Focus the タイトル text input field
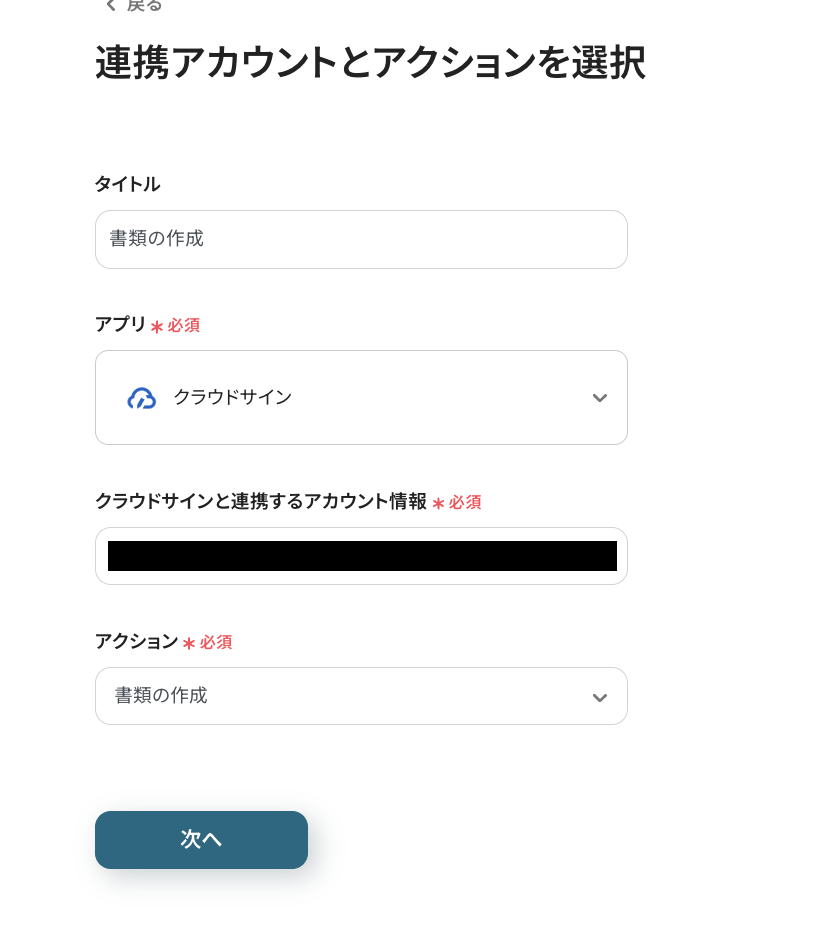Viewport: 836px width, 932px height. [x=361, y=239]
